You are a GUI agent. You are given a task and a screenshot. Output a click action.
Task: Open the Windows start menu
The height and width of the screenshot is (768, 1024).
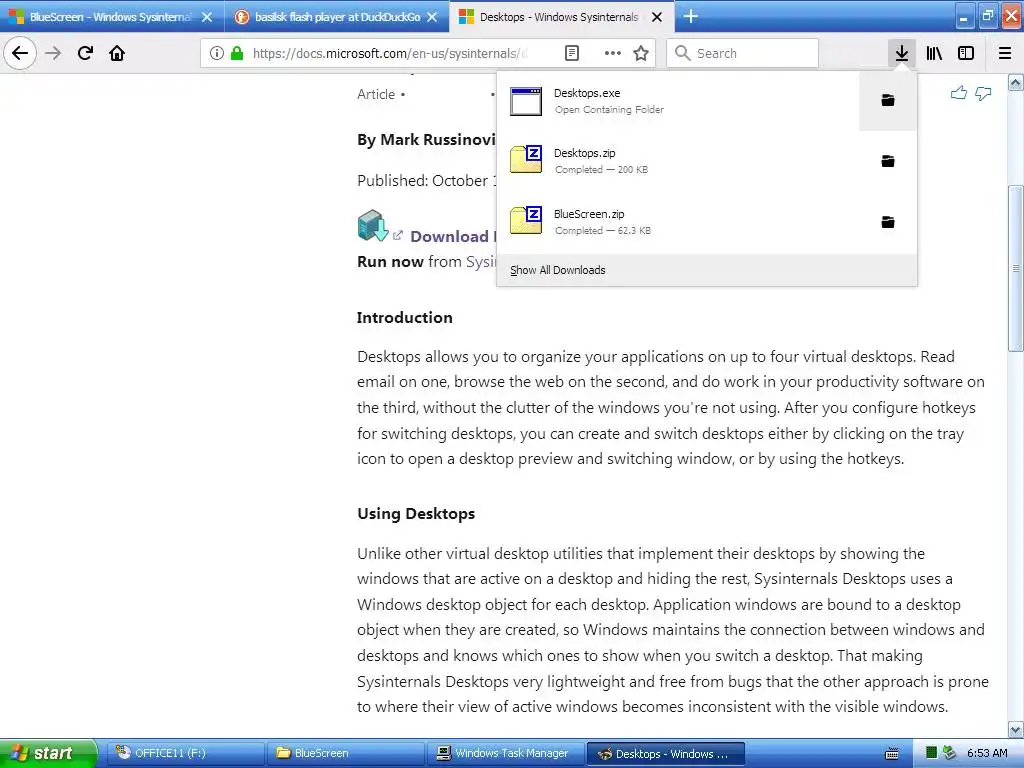point(48,753)
